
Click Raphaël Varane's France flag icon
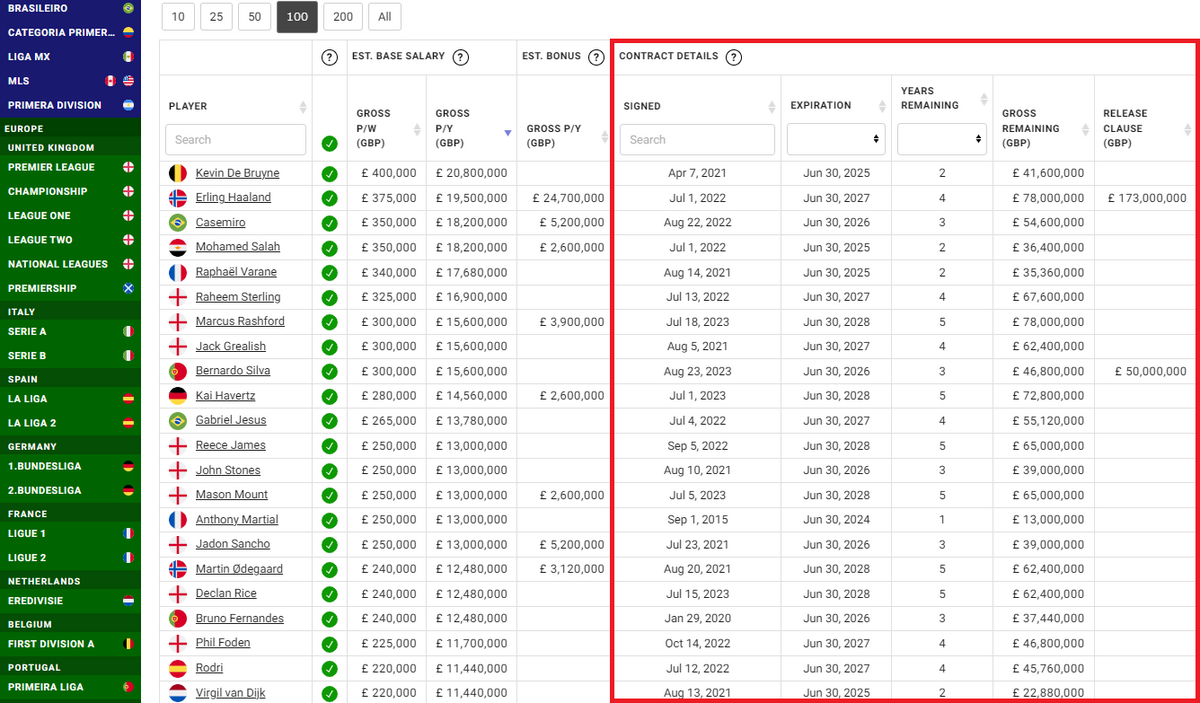(x=178, y=272)
